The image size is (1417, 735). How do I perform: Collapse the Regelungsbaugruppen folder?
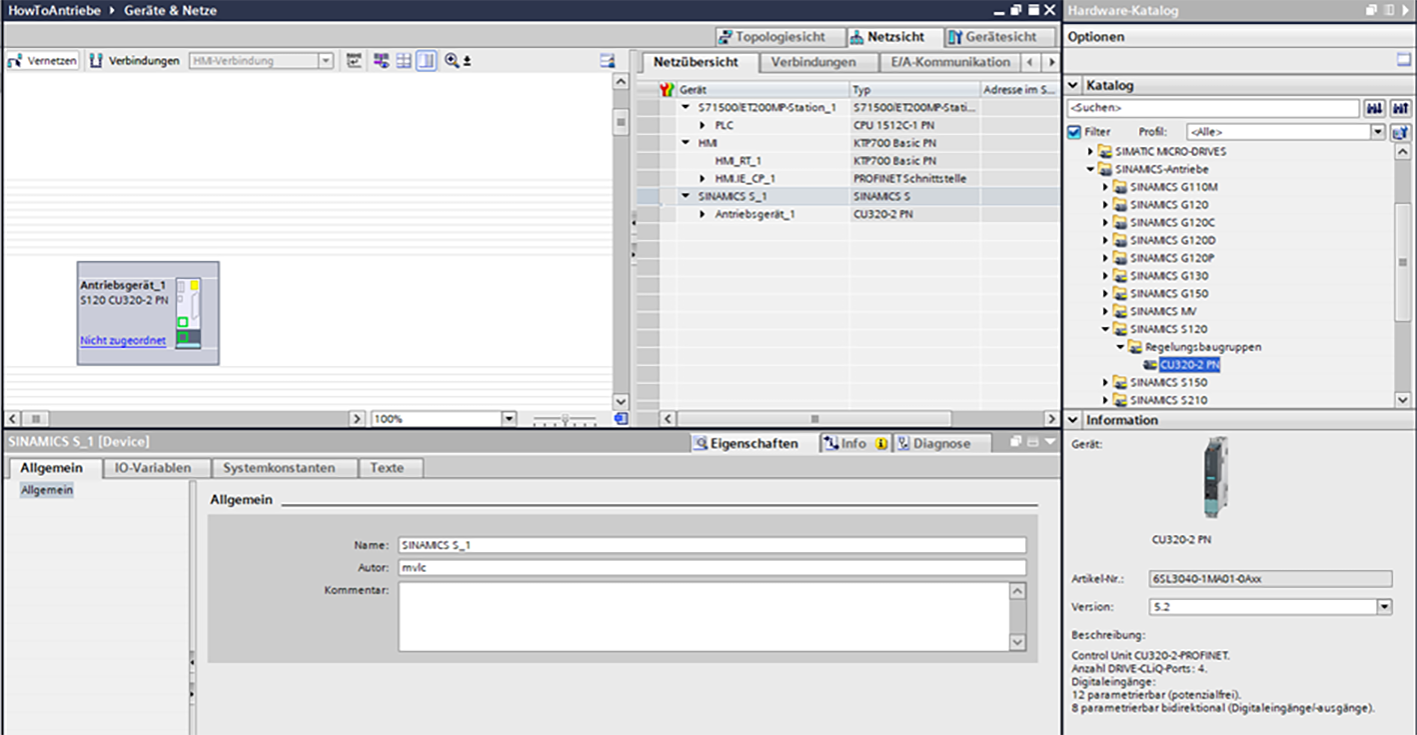(1121, 347)
